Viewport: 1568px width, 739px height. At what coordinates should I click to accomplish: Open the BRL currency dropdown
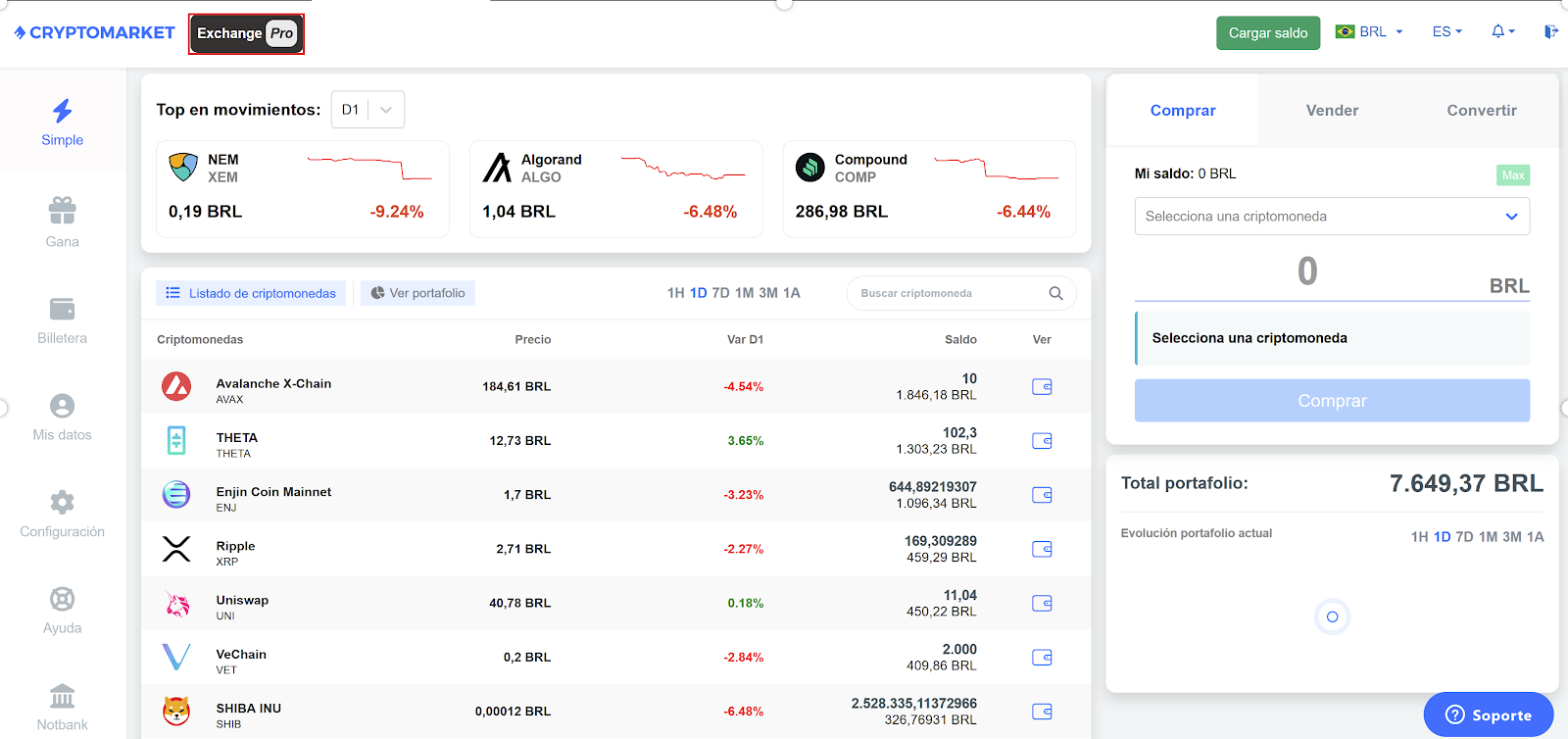point(1370,31)
